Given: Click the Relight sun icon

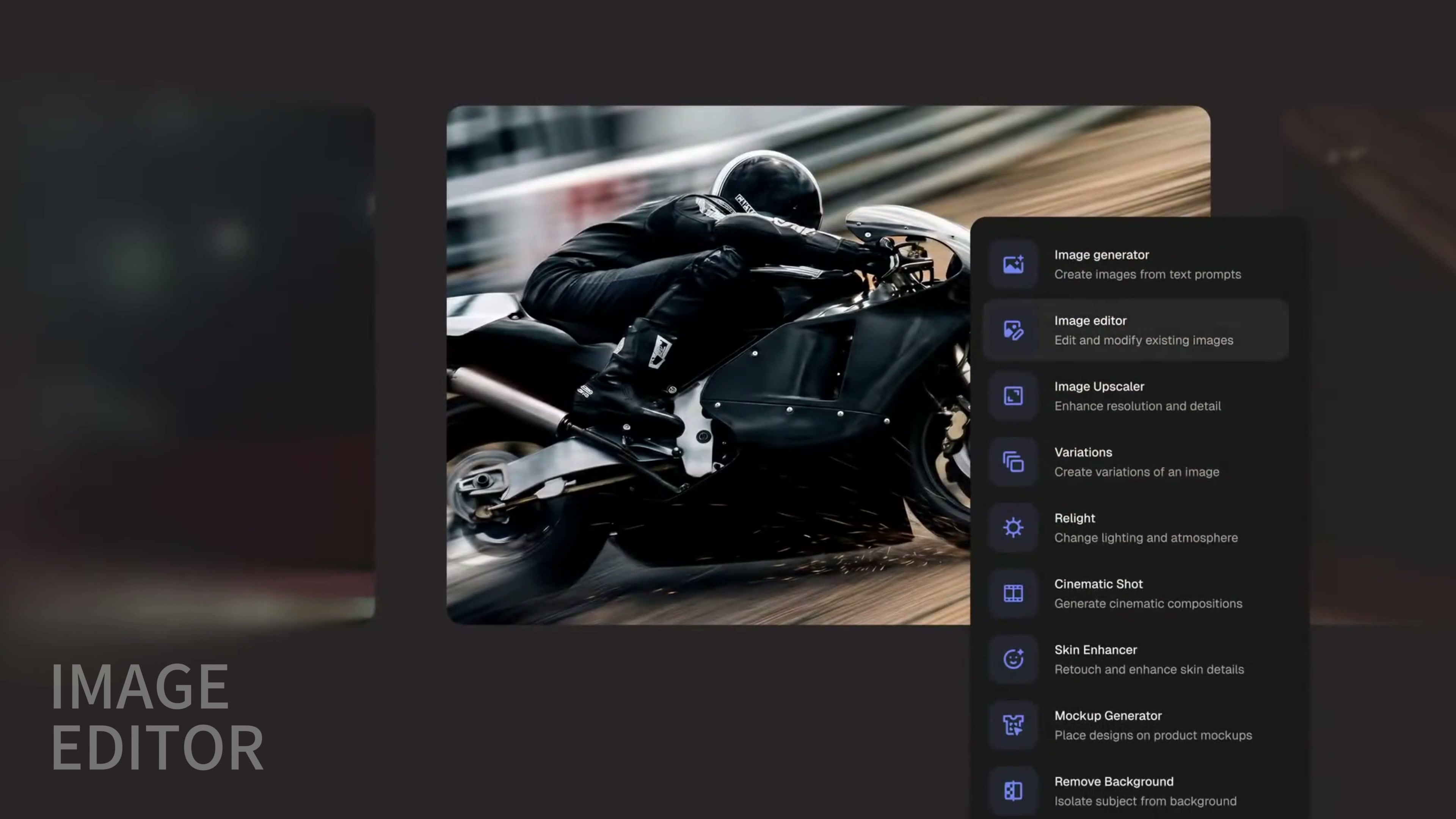Looking at the screenshot, I should point(1013,527).
